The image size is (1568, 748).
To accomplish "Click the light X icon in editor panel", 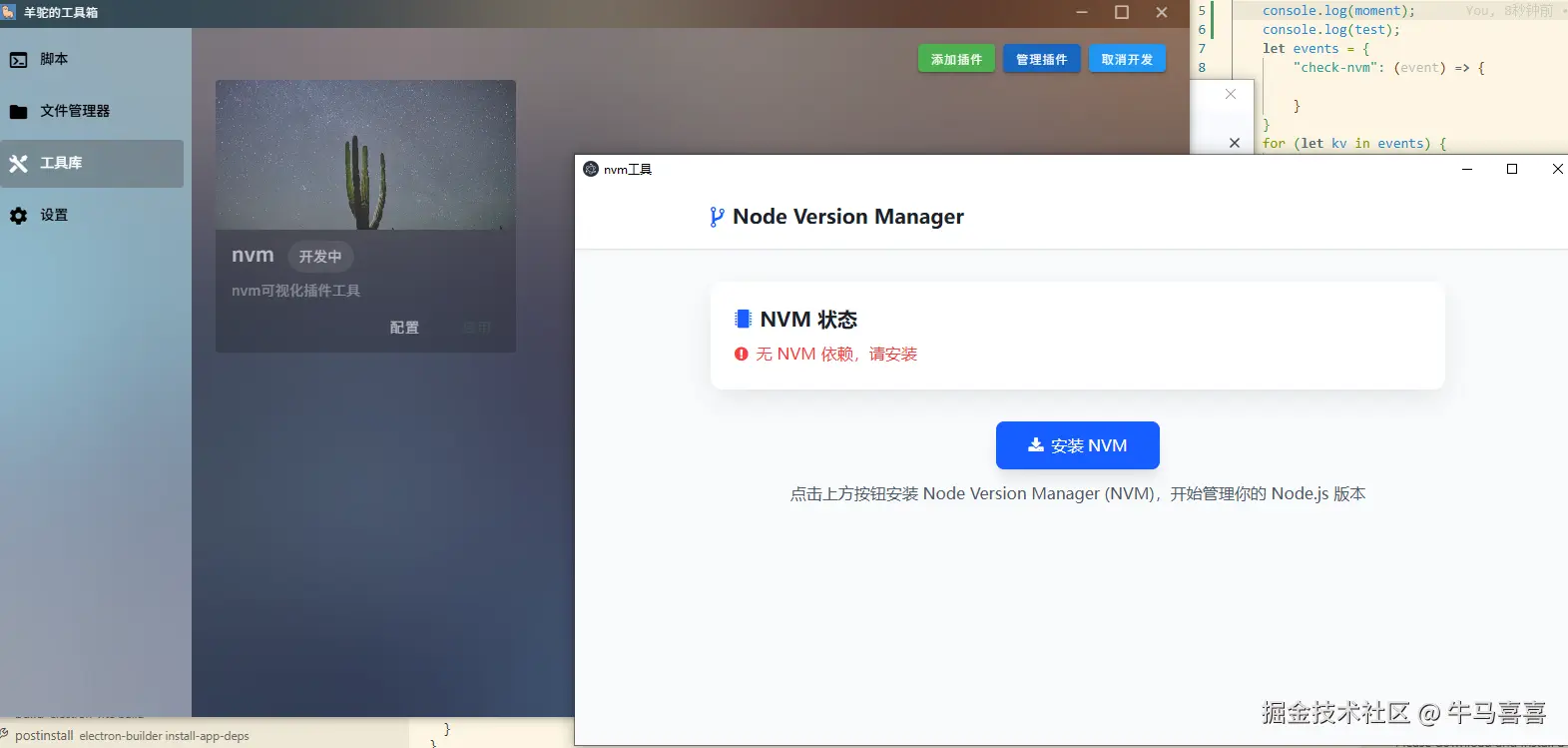I will pos(1231,94).
